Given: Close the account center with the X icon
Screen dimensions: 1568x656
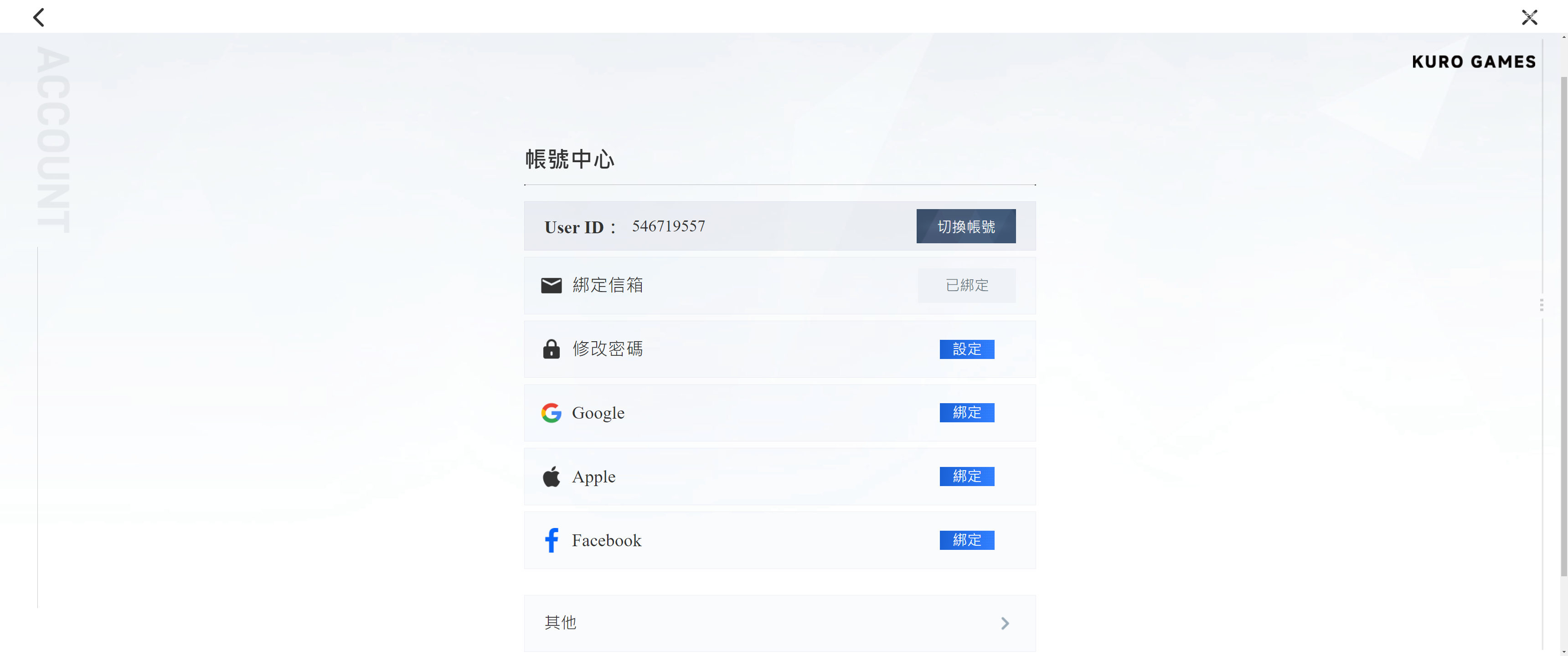Looking at the screenshot, I should [x=1529, y=17].
